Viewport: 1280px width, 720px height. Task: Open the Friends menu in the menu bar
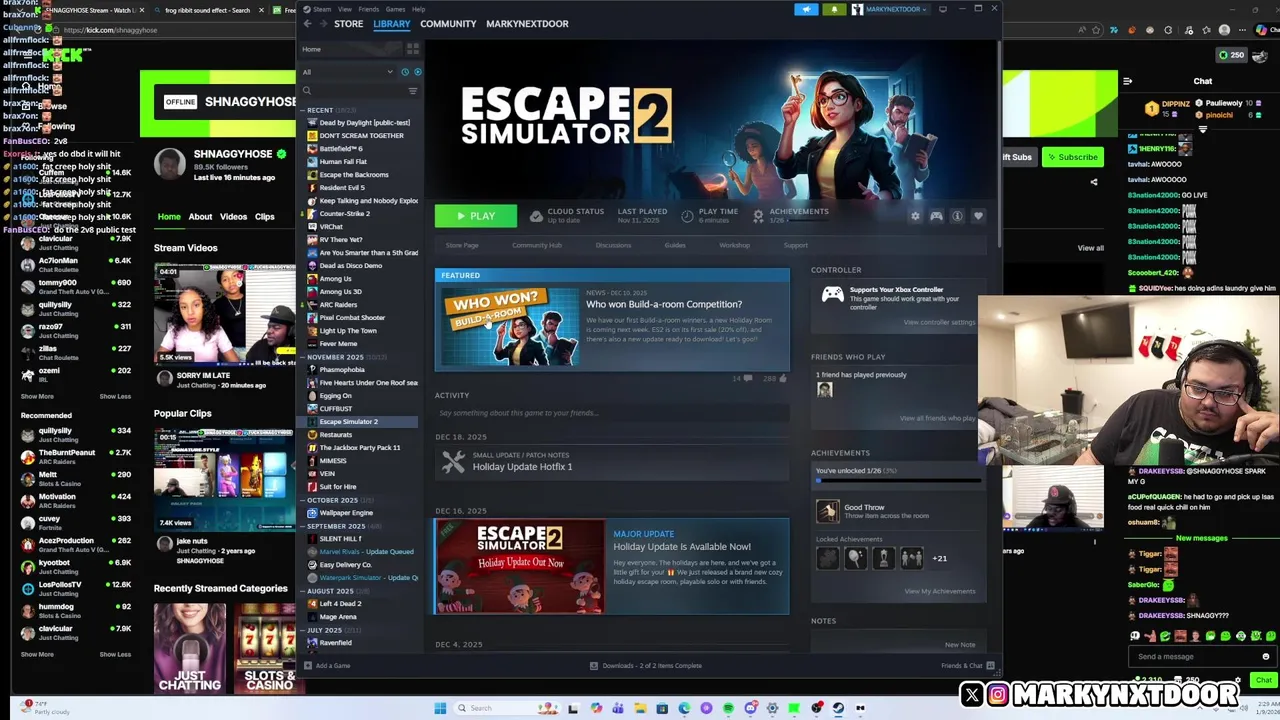coord(369,9)
